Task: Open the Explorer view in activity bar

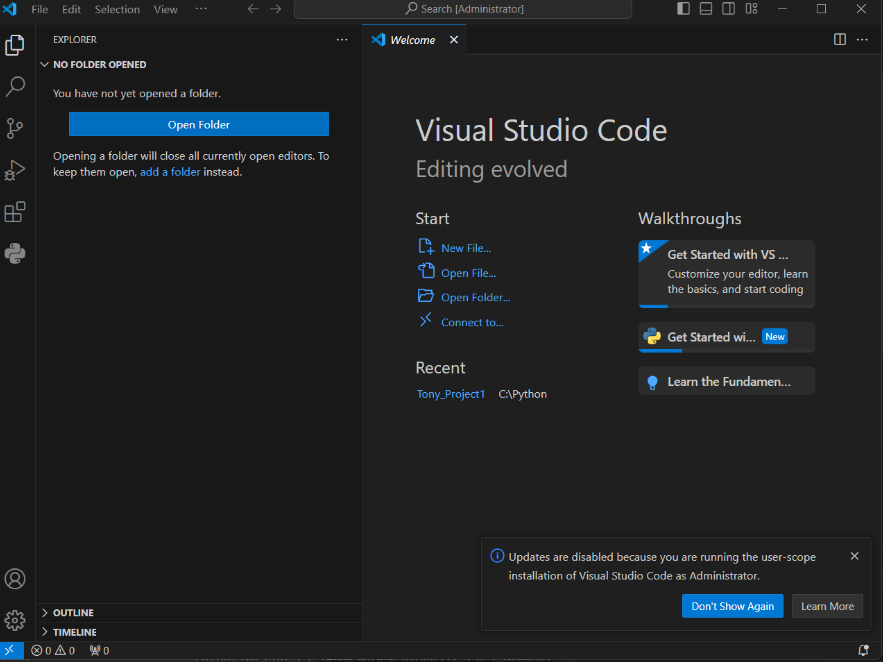Action: (x=15, y=45)
